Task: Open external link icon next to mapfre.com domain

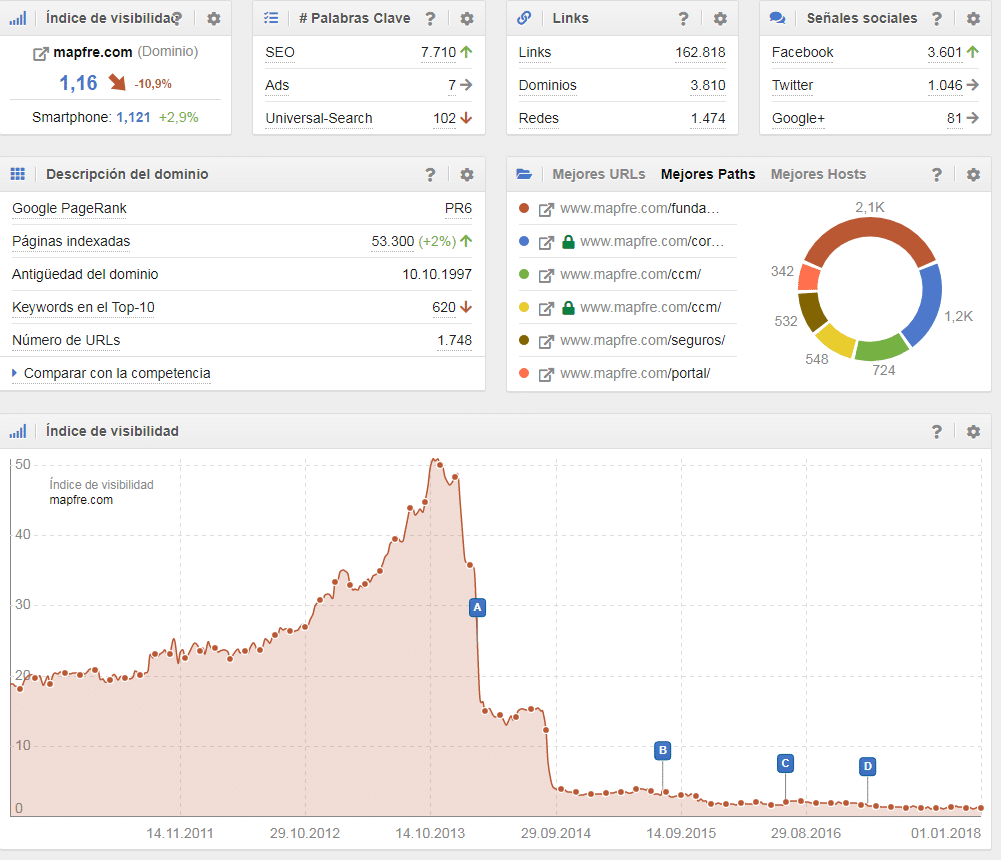Action: pyautogui.click(x=40, y=54)
